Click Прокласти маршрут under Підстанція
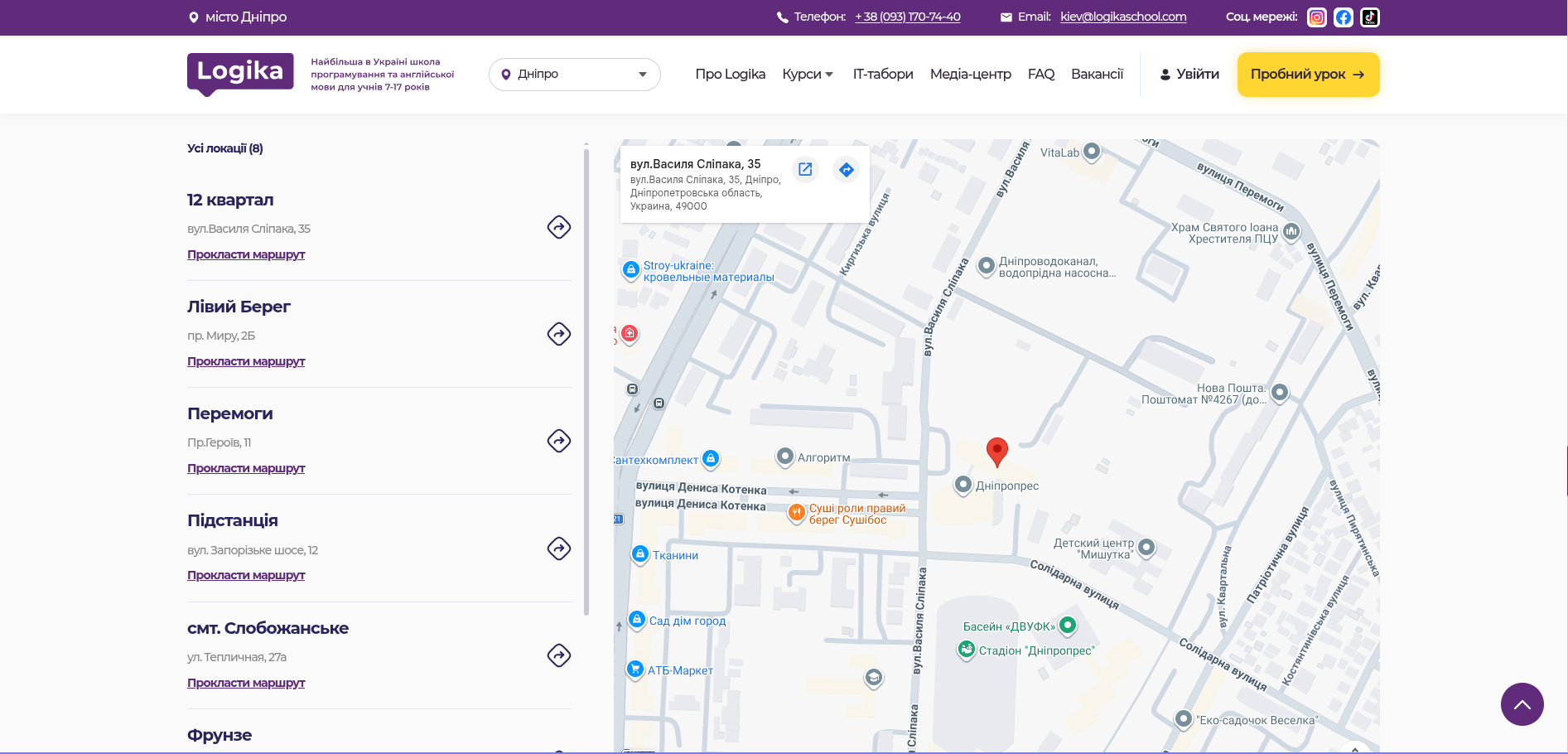The image size is (1568, 754). coord(246,575)
